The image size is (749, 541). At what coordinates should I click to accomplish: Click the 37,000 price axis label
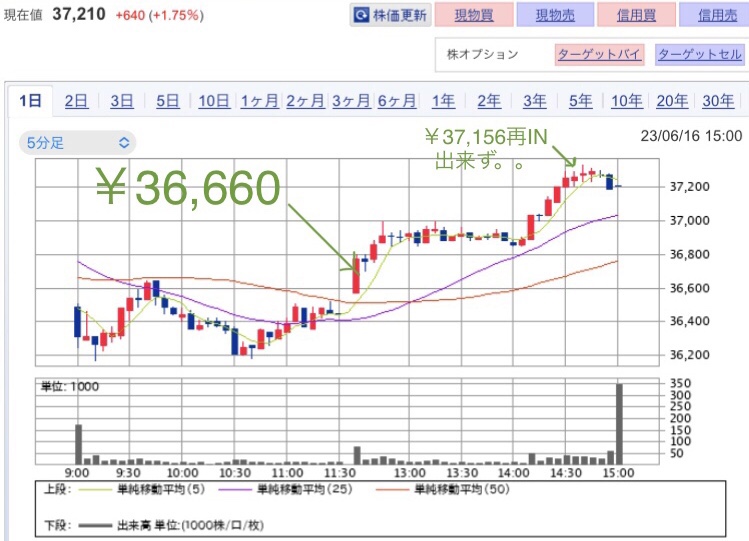click(x=689, y=221)
